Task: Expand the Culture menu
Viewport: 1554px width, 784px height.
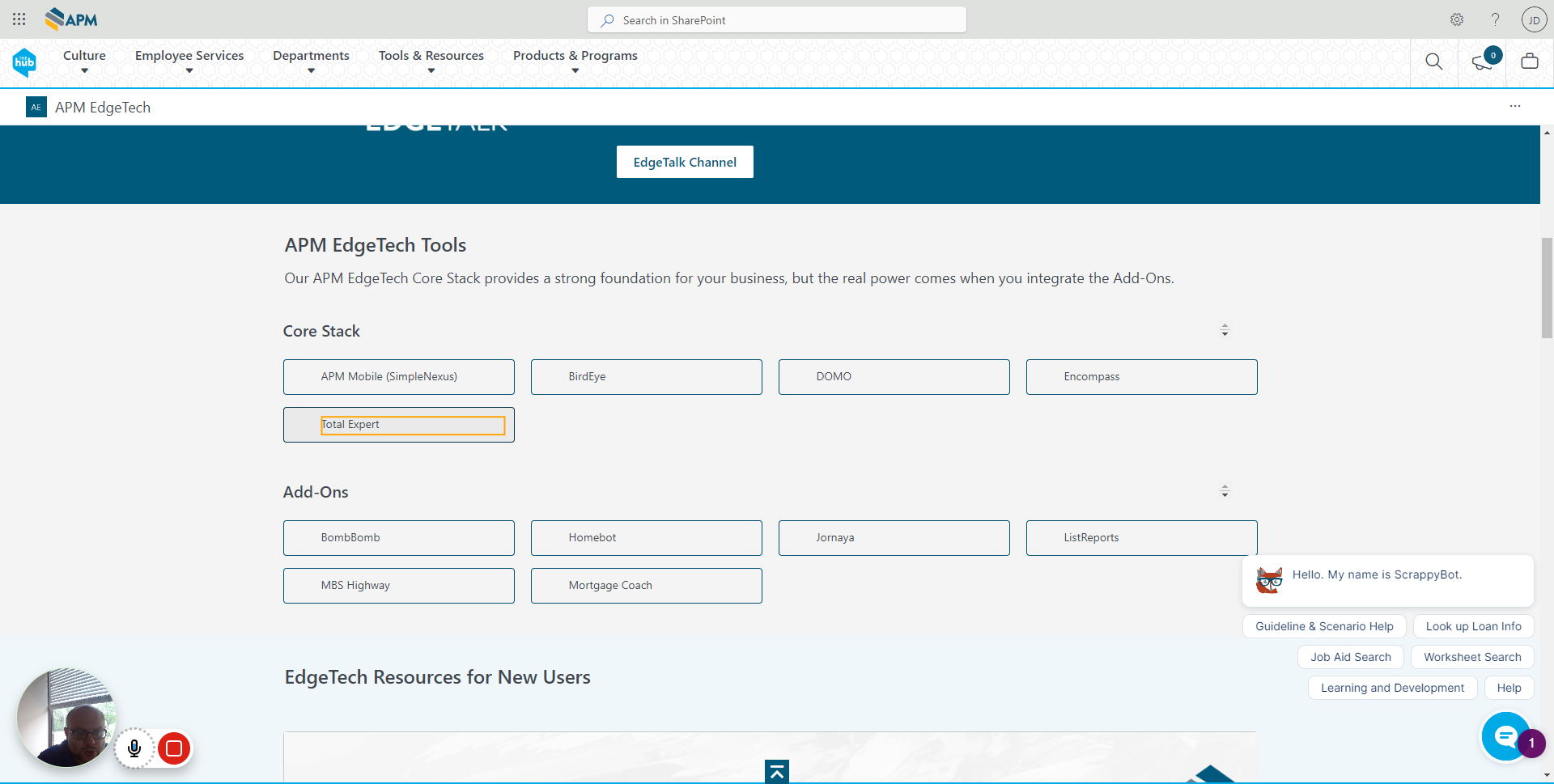Action: tap(84, 62)
